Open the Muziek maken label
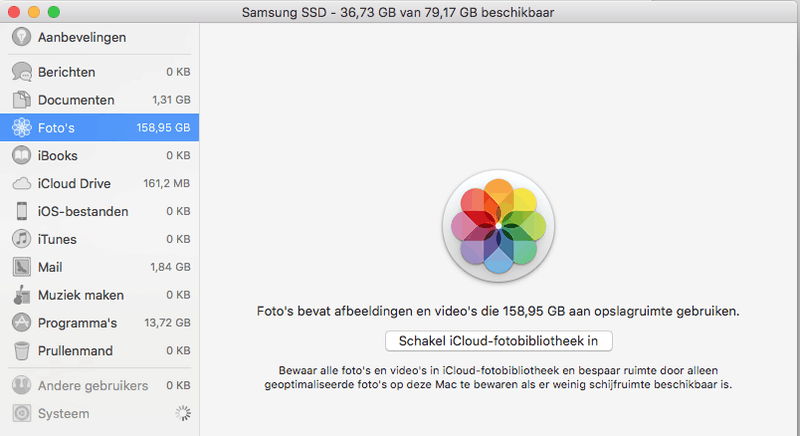 [x=81, y=295]
